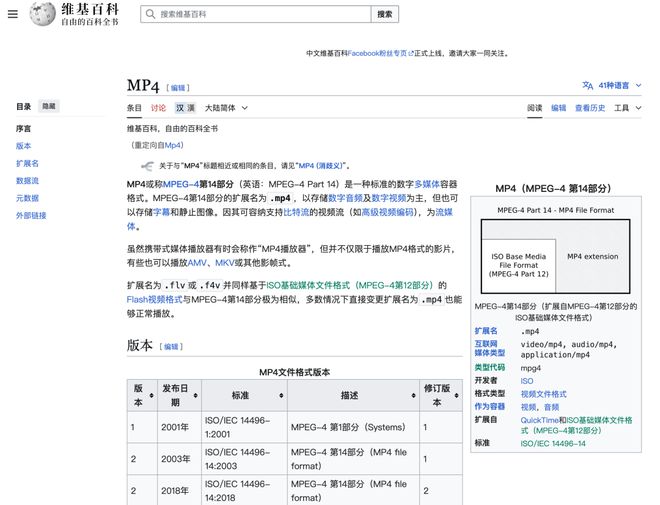Open the 视频文件格式 infobox link
This screenshot has width=660, height=505.
pyautogui.click(x=543, y=394)
